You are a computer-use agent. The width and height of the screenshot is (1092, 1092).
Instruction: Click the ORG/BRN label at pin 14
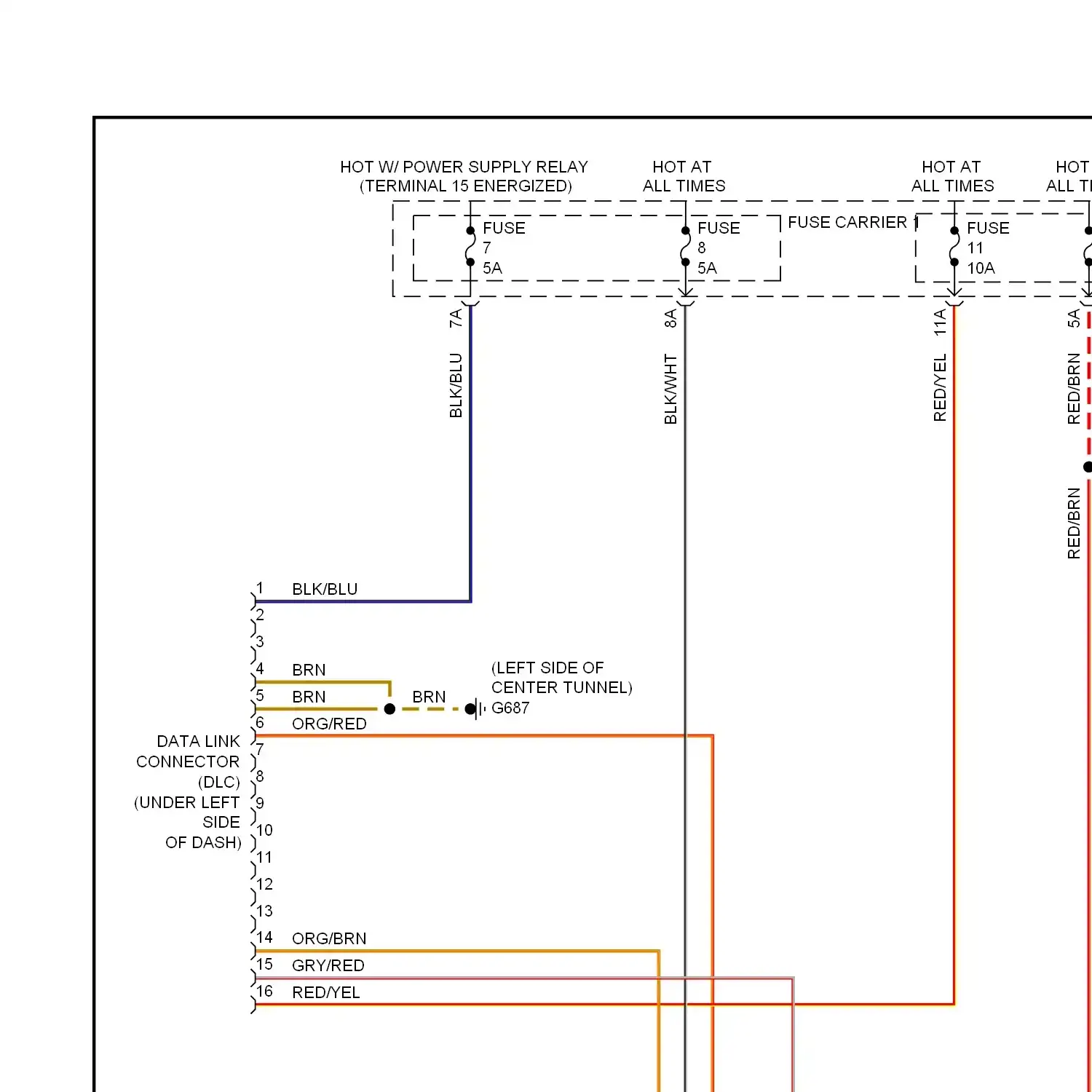pyautogui.click(x=329, y=938)
